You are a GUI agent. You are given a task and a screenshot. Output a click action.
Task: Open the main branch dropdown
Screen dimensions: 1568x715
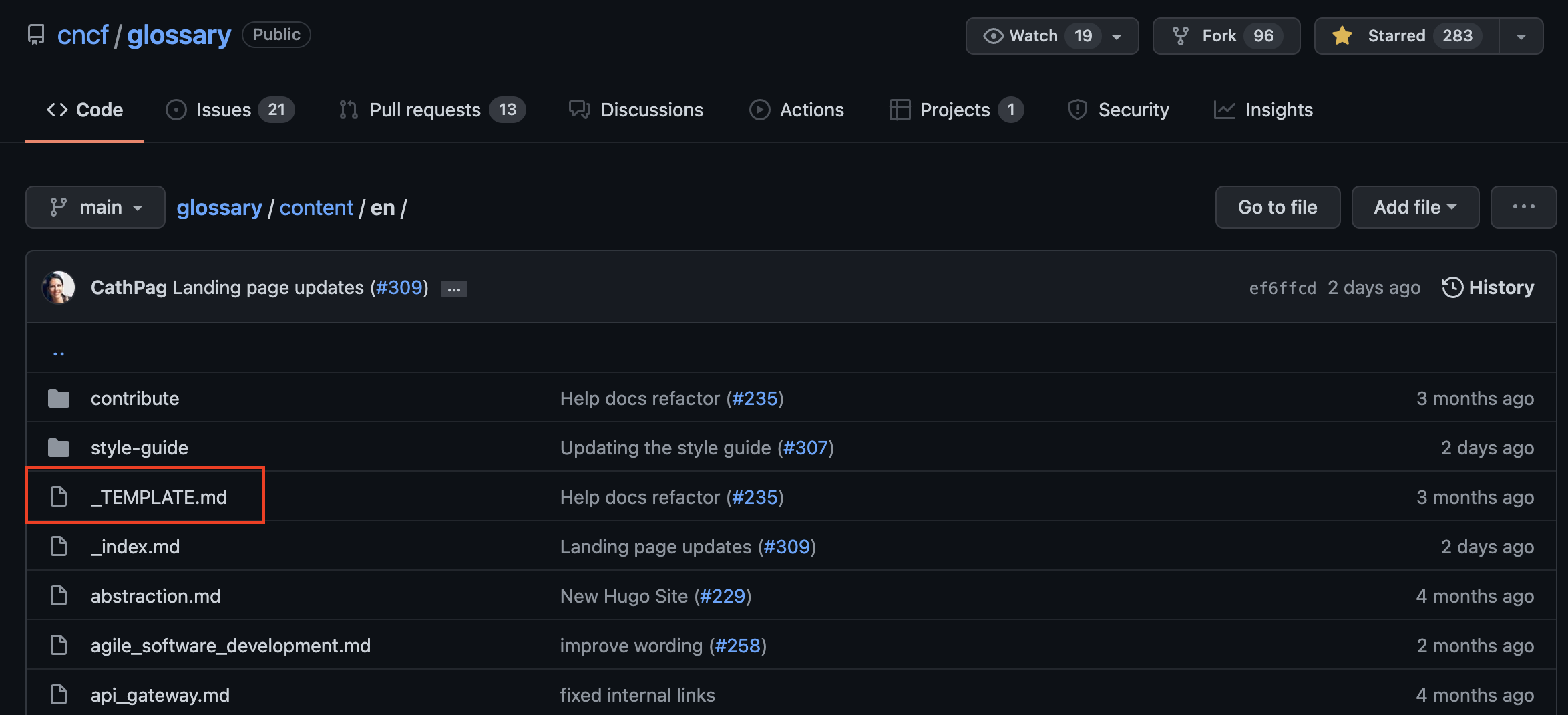point(95,207)
